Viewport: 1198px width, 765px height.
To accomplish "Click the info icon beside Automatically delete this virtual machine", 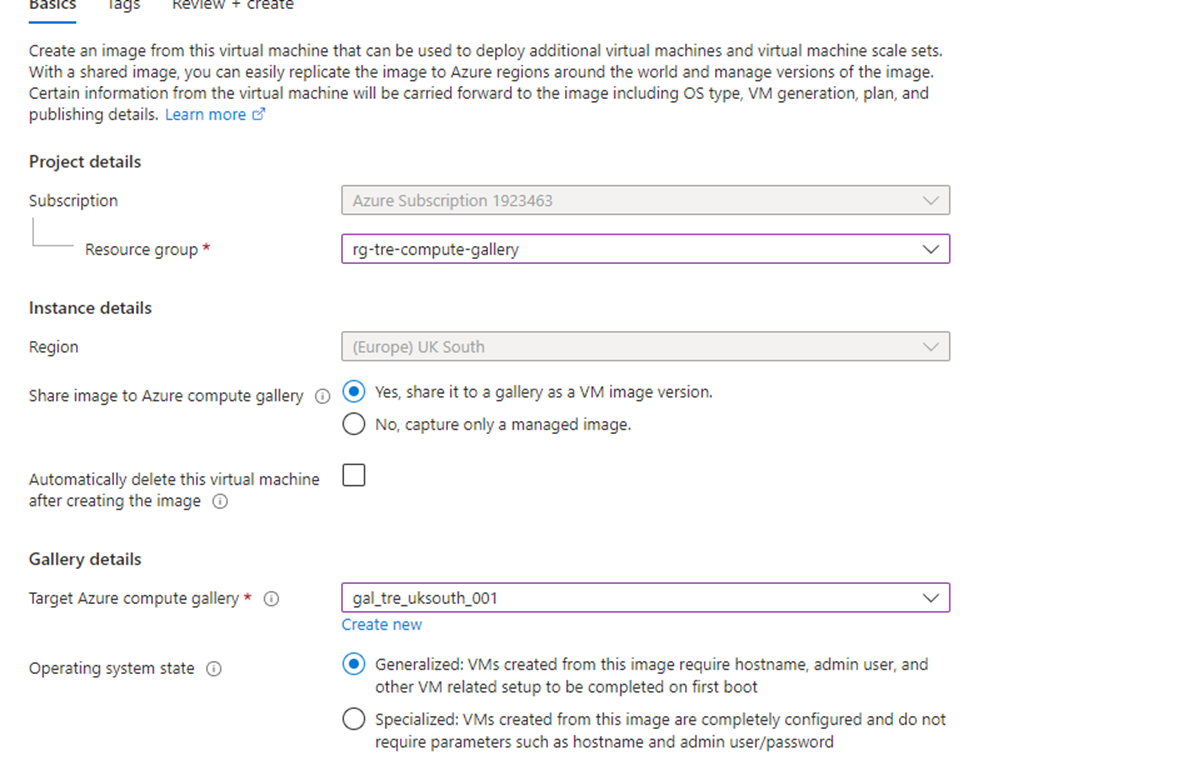I will click(x=220, y=501).
